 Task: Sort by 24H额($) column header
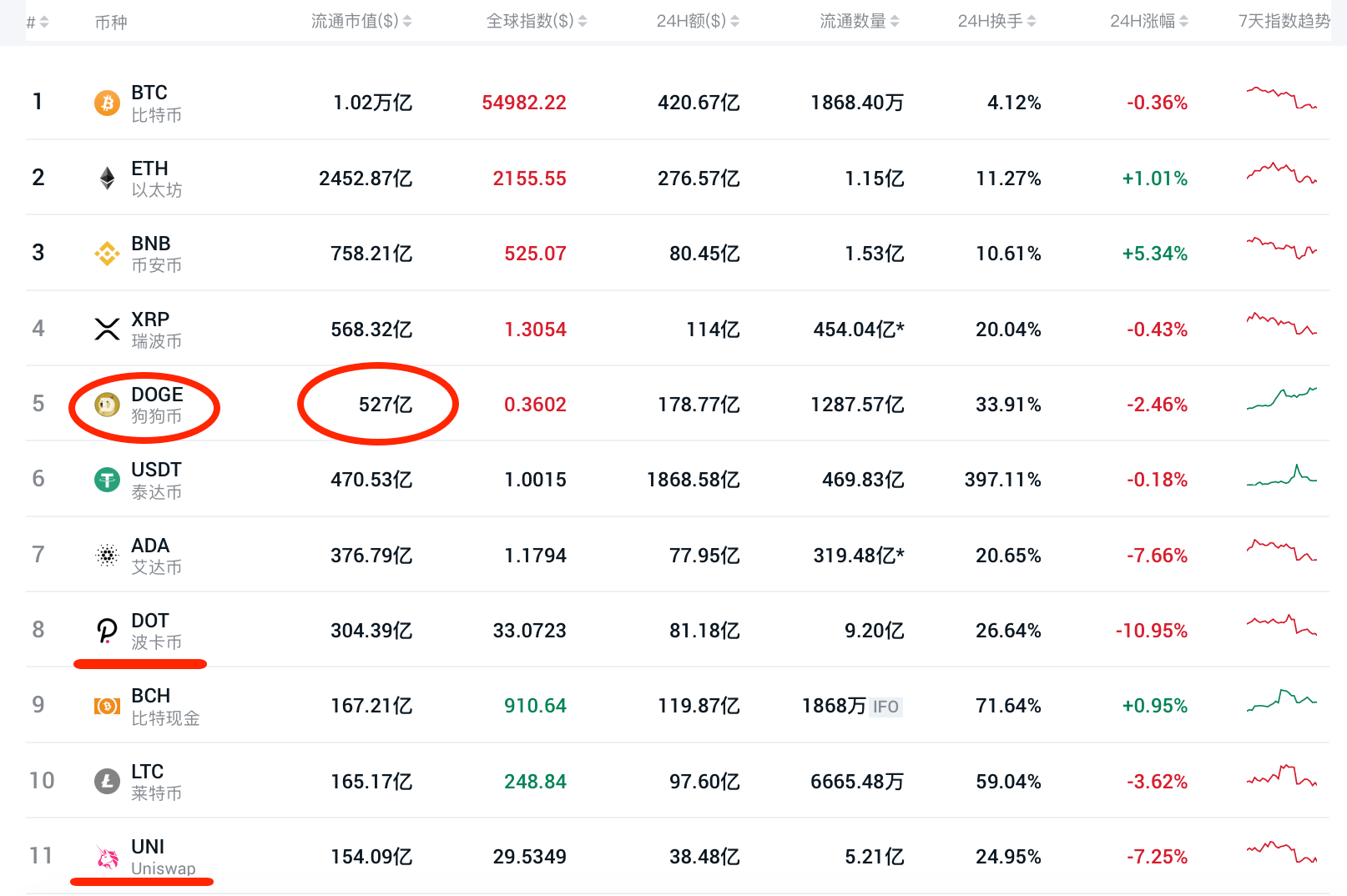698,22
